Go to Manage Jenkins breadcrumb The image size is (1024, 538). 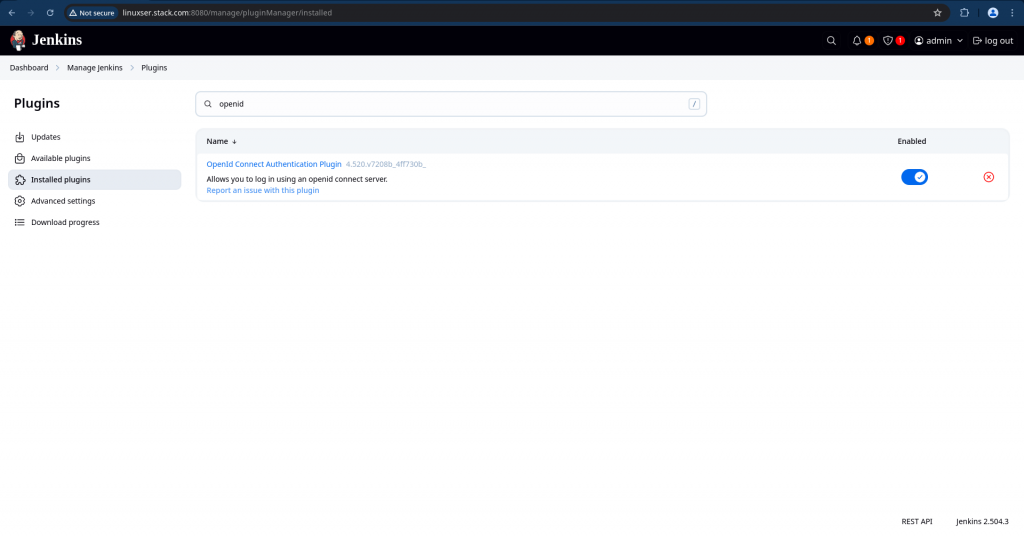pos(95,68)
